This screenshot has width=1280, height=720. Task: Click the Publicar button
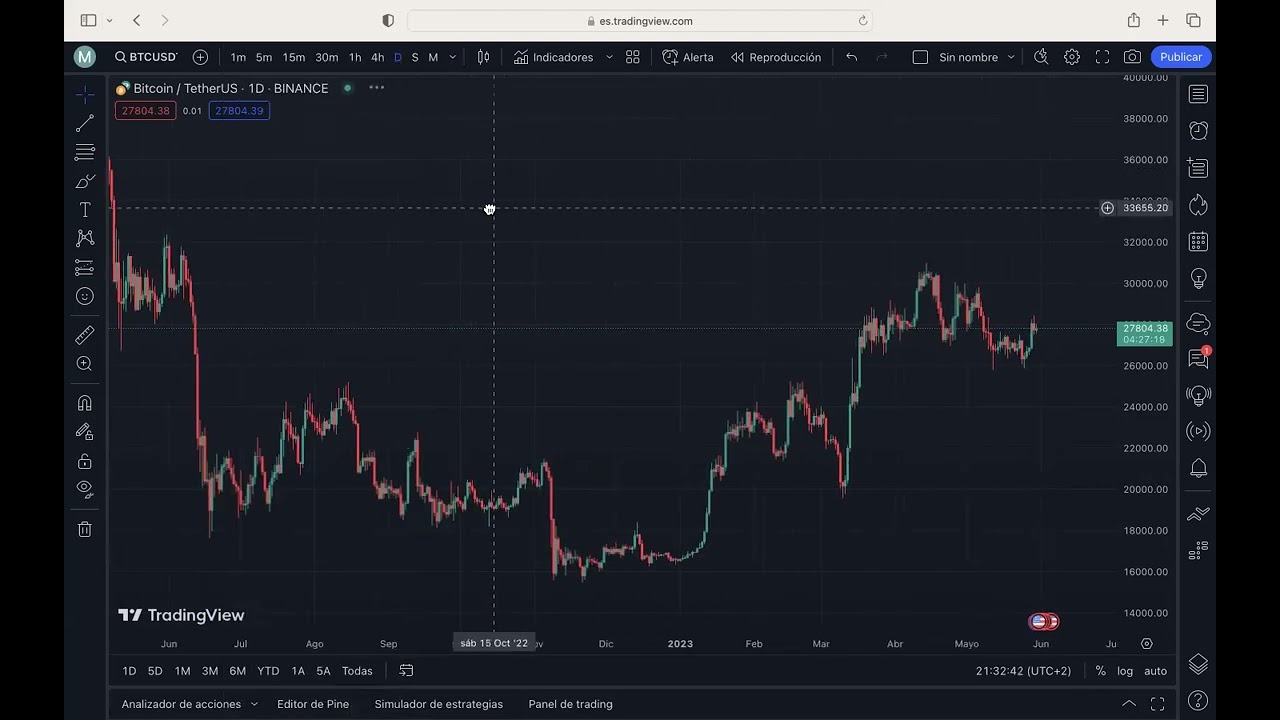(1181, 57)
